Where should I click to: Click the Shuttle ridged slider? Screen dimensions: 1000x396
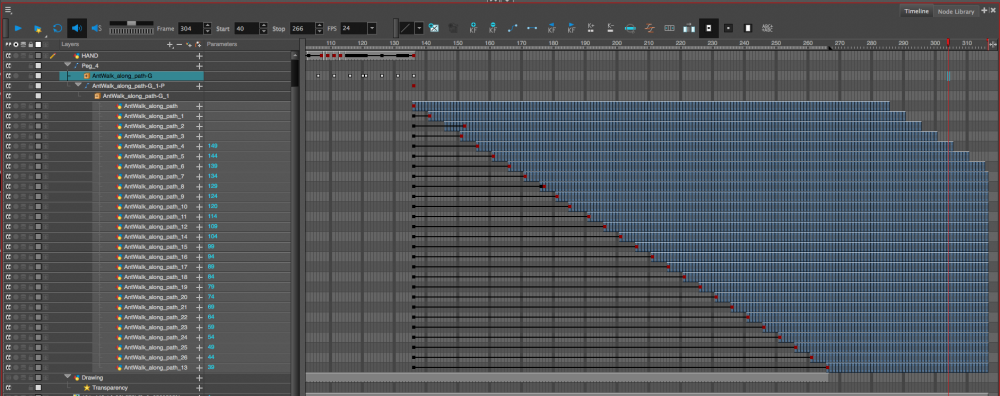pos(132,31)
